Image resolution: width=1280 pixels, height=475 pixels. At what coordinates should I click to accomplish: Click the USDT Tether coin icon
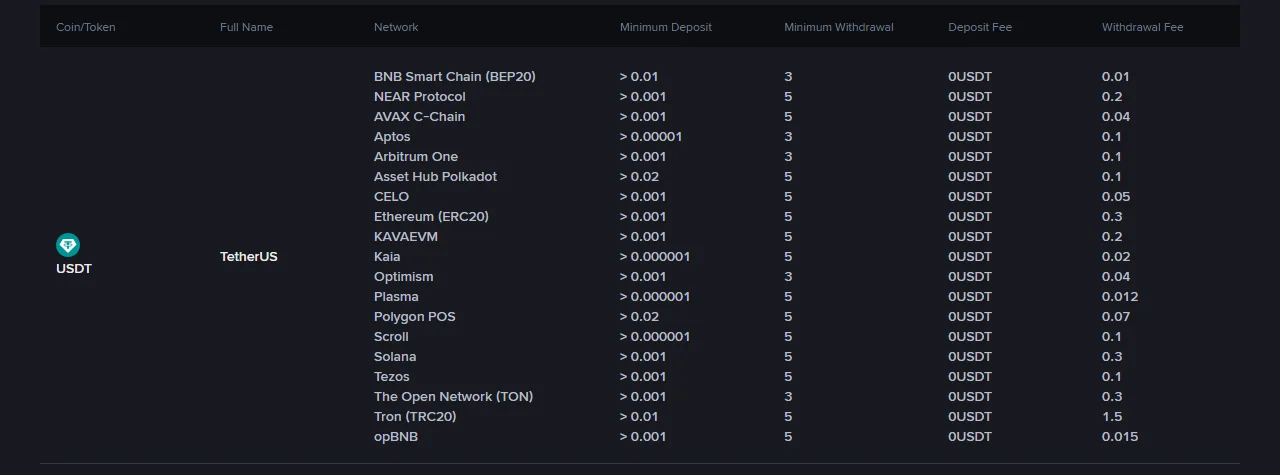pos(68,245)
